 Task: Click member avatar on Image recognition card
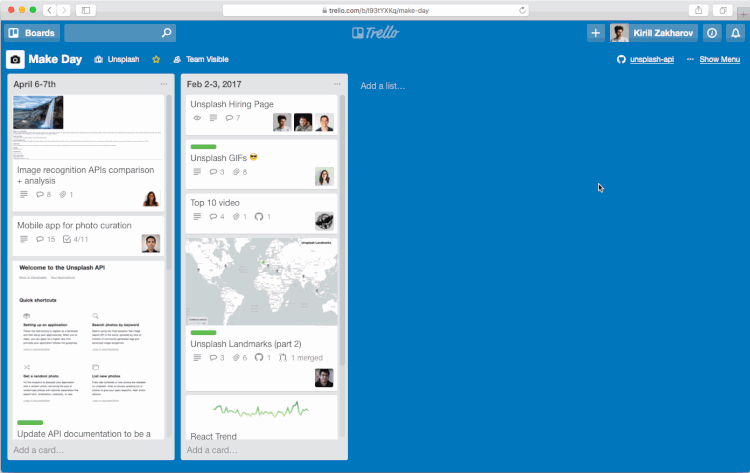click(x=151, y=198)
